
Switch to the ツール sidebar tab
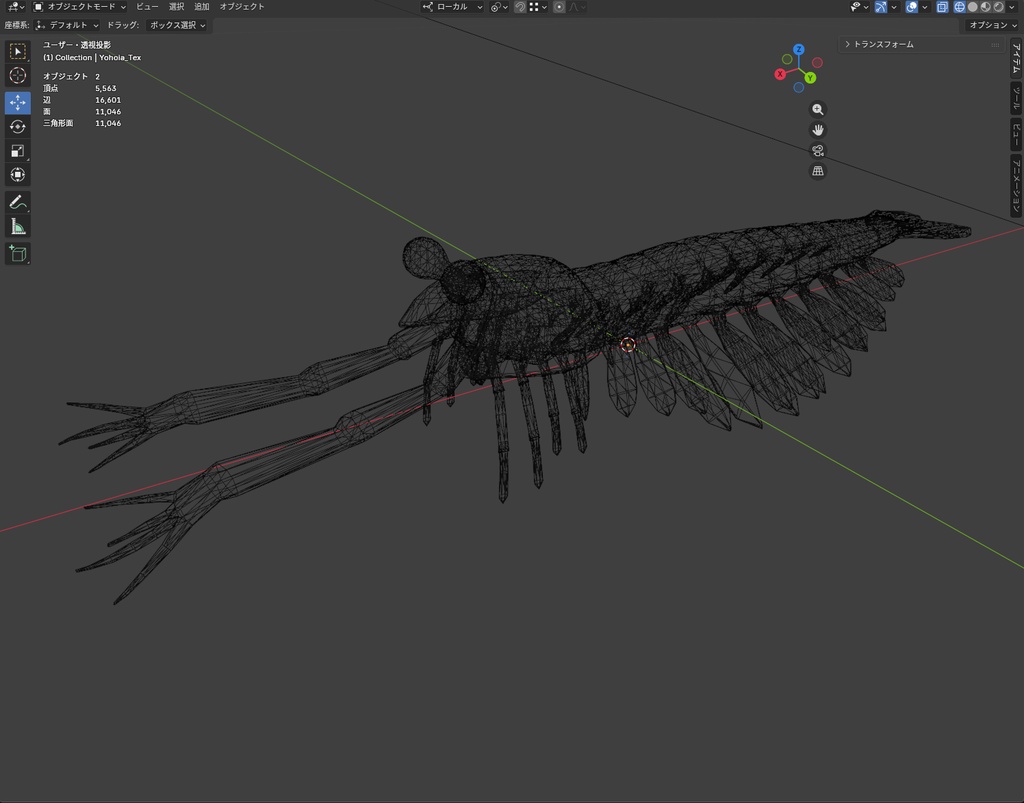(x=1016, y=99)
